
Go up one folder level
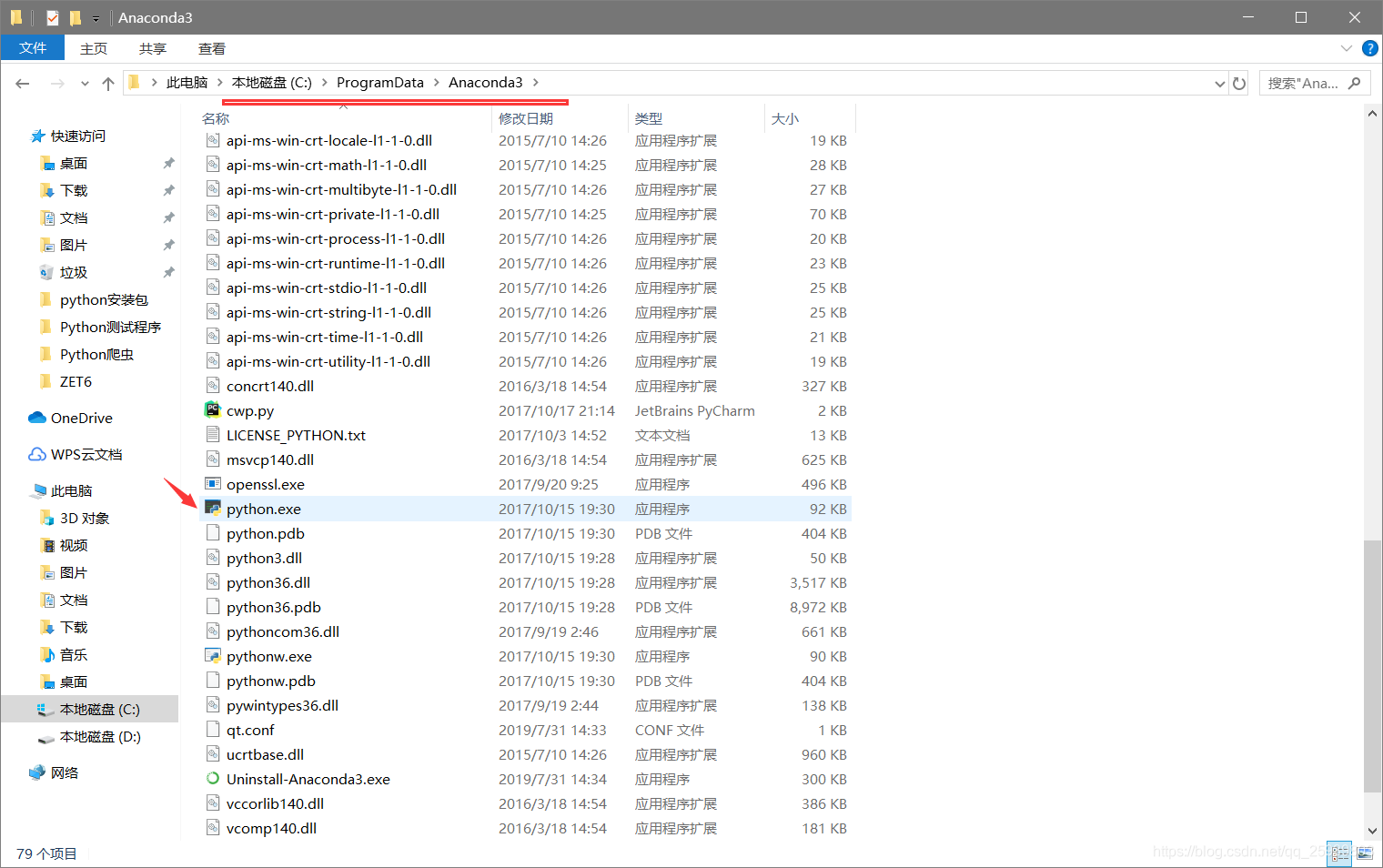108,84
